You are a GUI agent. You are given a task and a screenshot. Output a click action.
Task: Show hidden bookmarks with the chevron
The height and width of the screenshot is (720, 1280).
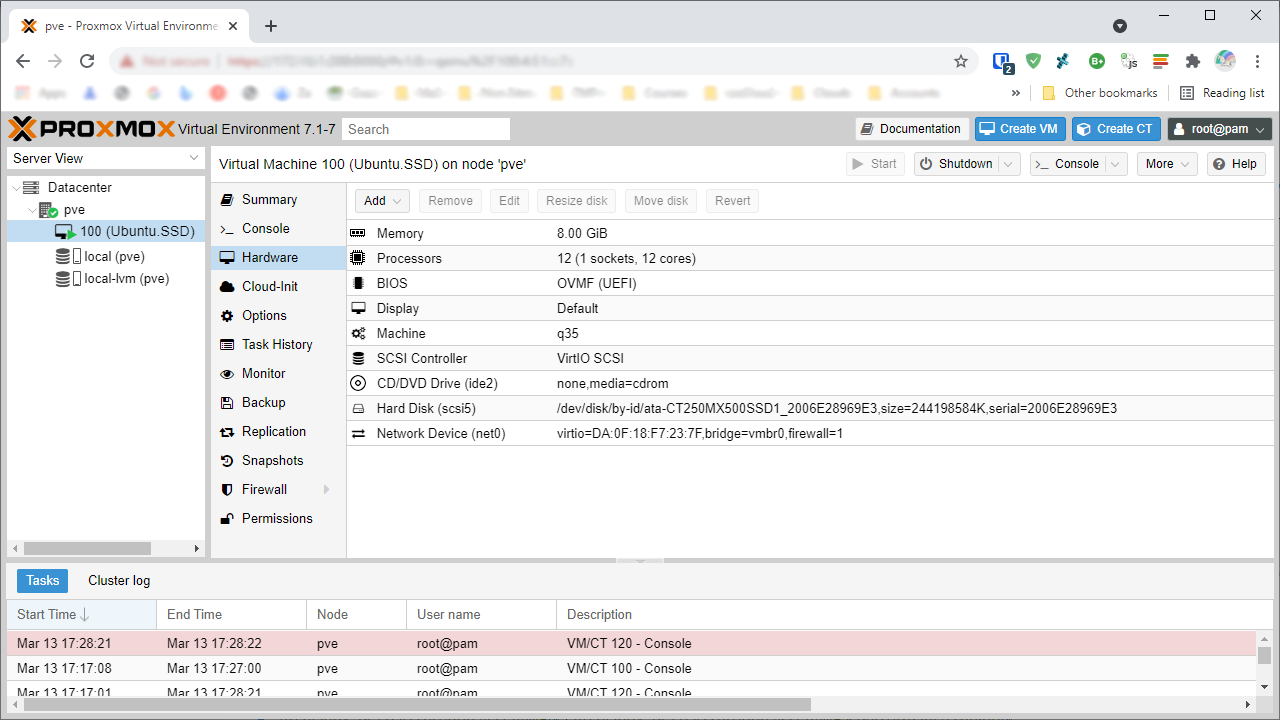tap(1016, 93)
